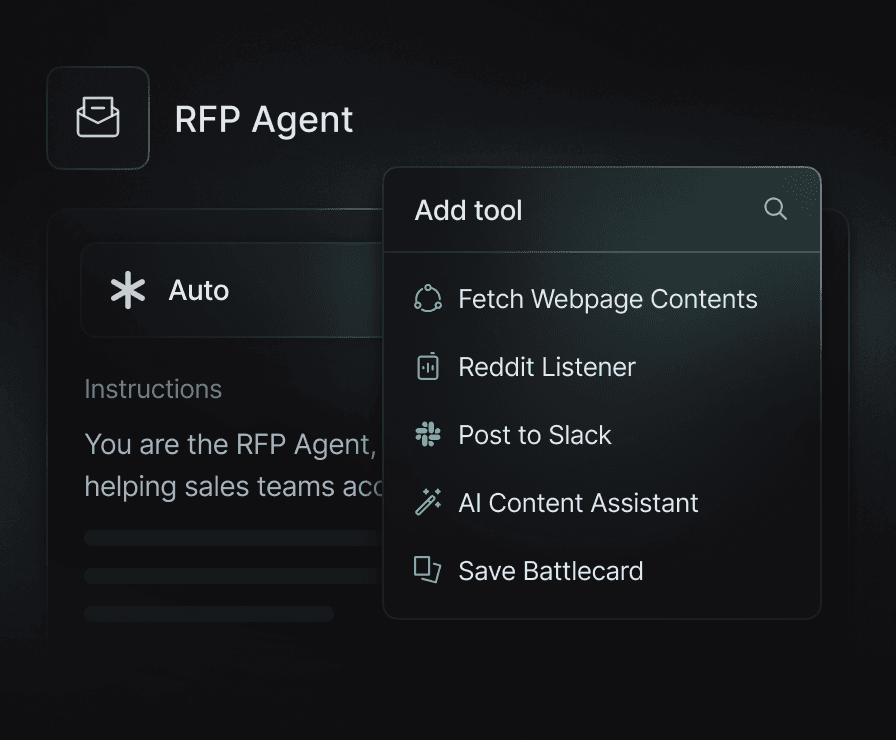
Task: Choose Post to Slack tool
Action: click(602, 434)
